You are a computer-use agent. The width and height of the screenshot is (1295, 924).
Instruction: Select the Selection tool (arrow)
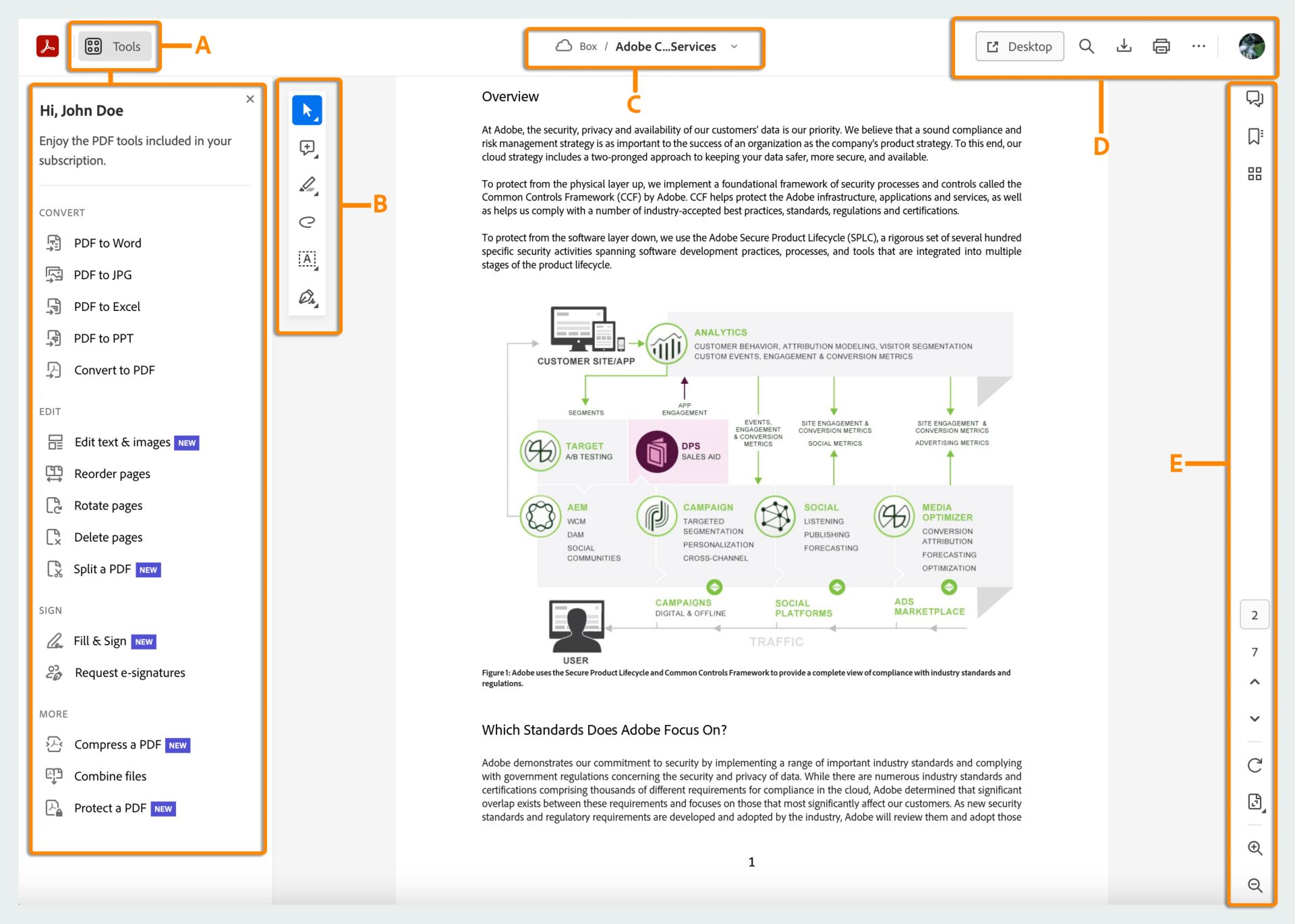click(307, 110)
